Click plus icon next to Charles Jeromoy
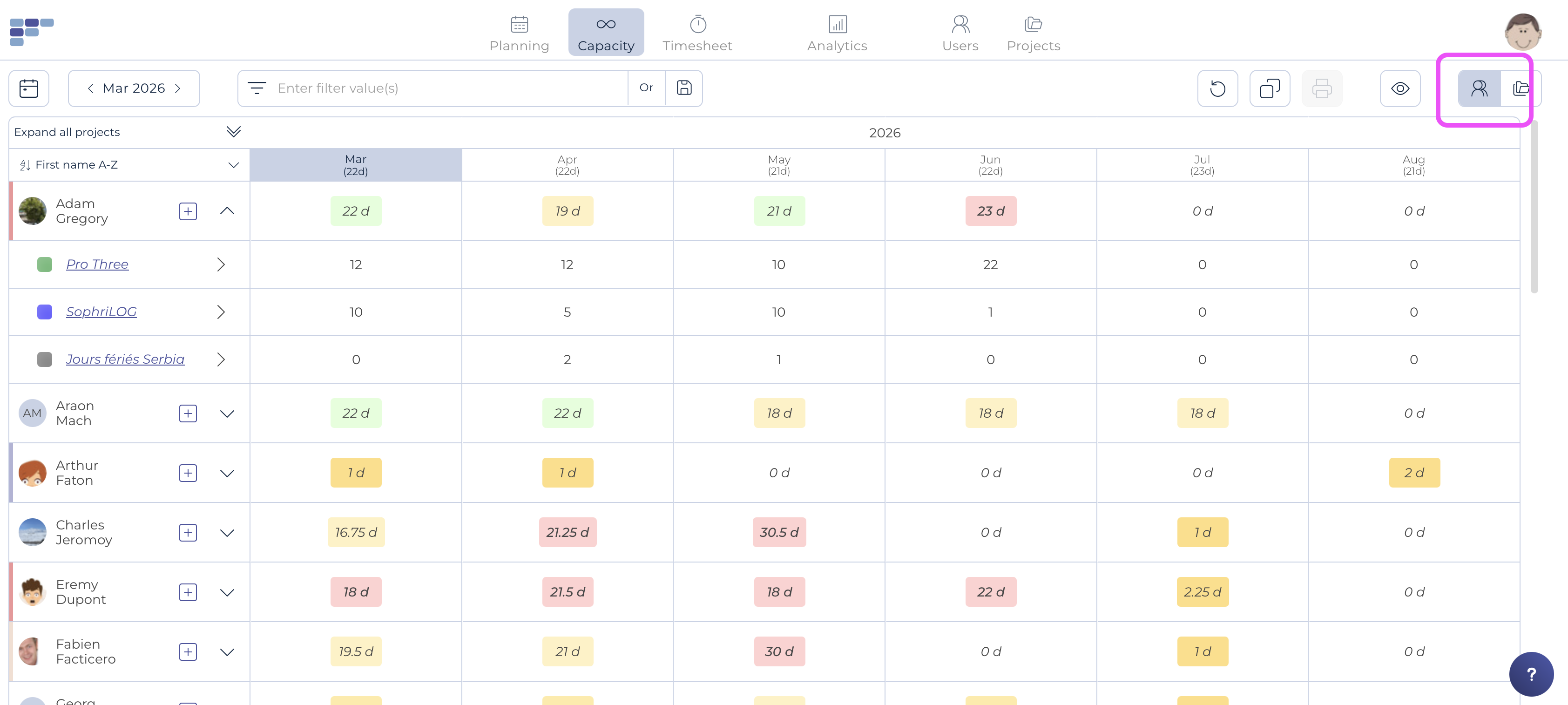The width and height of the screenshot is (1568, 705). coord(188,533)
